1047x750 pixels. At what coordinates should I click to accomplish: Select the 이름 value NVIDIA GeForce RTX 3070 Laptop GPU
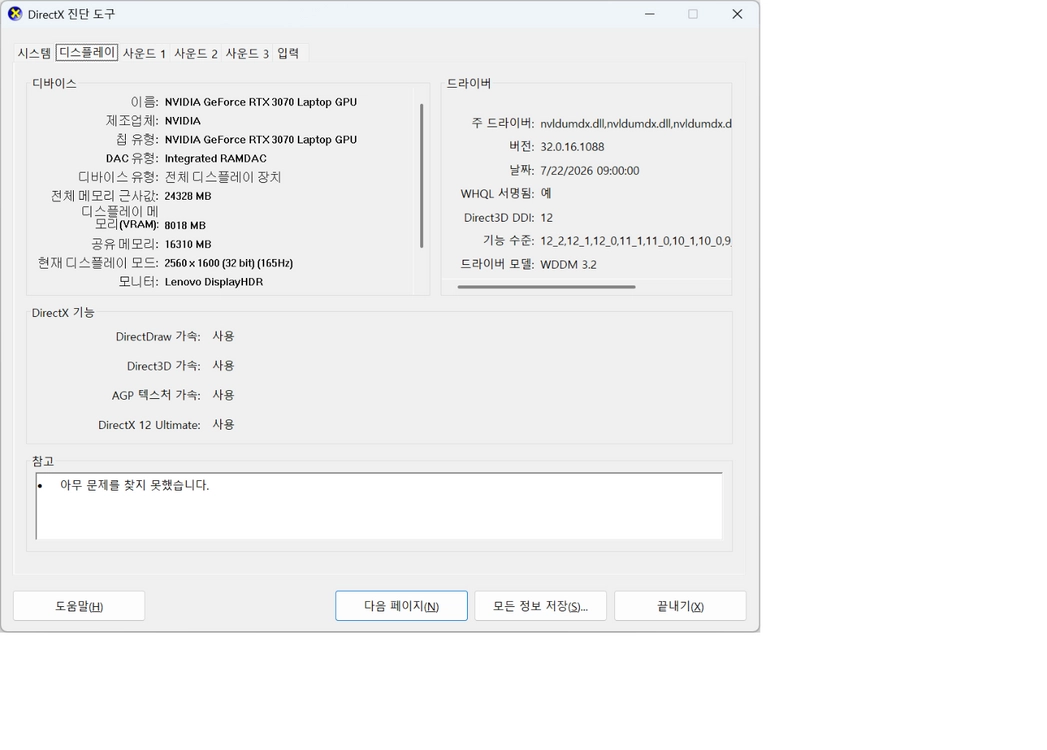(x=260, y=102)
